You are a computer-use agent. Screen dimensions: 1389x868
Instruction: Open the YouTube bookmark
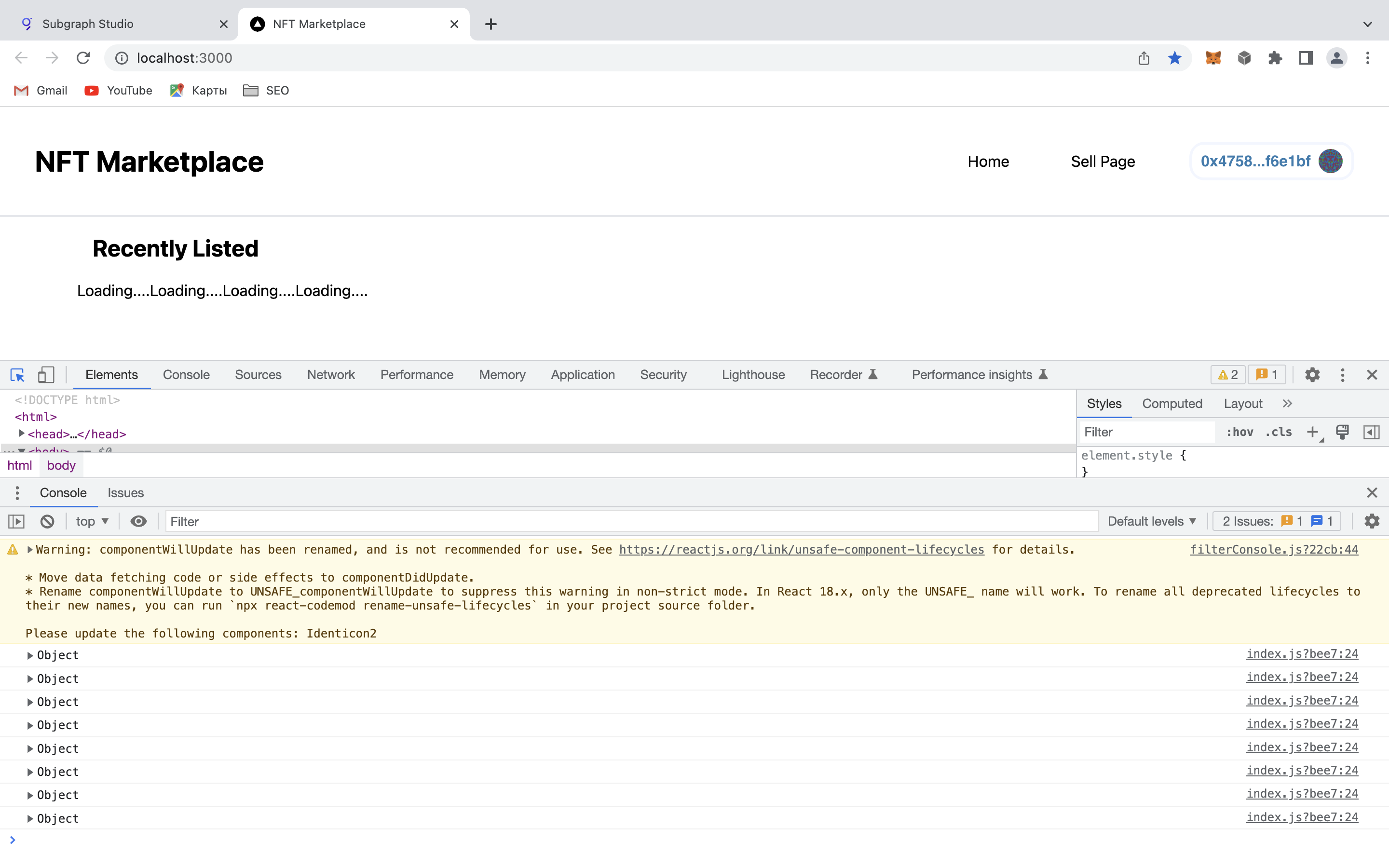pyautogui.click(x=118, y=91)
